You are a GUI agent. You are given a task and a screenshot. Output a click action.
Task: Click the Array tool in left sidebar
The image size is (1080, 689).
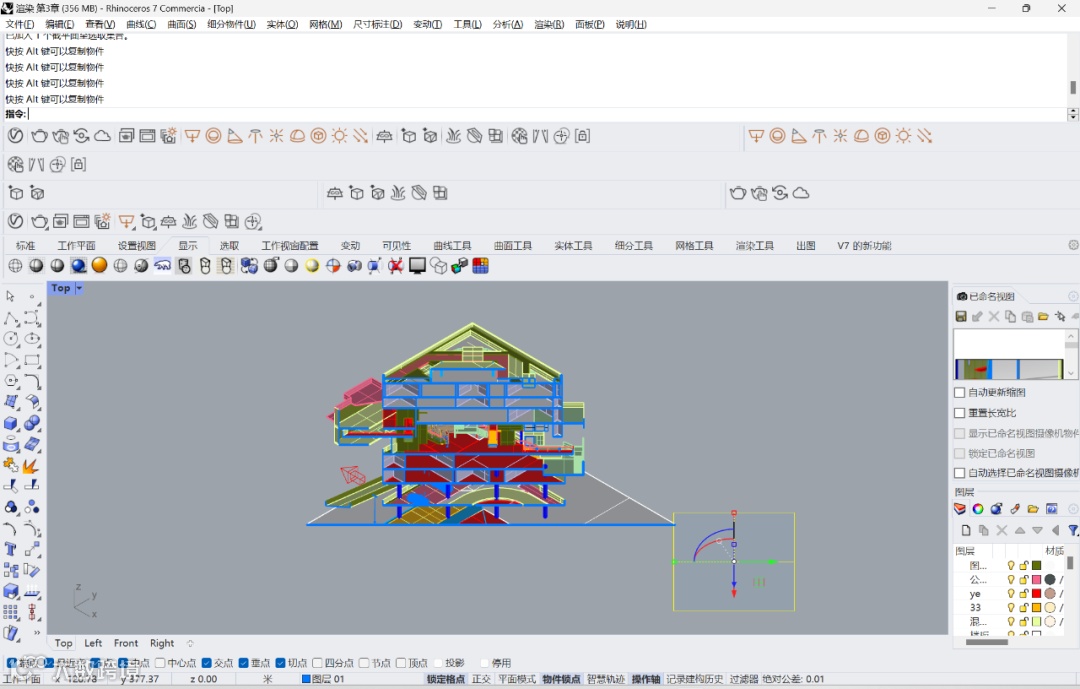[x=11, y=613]
